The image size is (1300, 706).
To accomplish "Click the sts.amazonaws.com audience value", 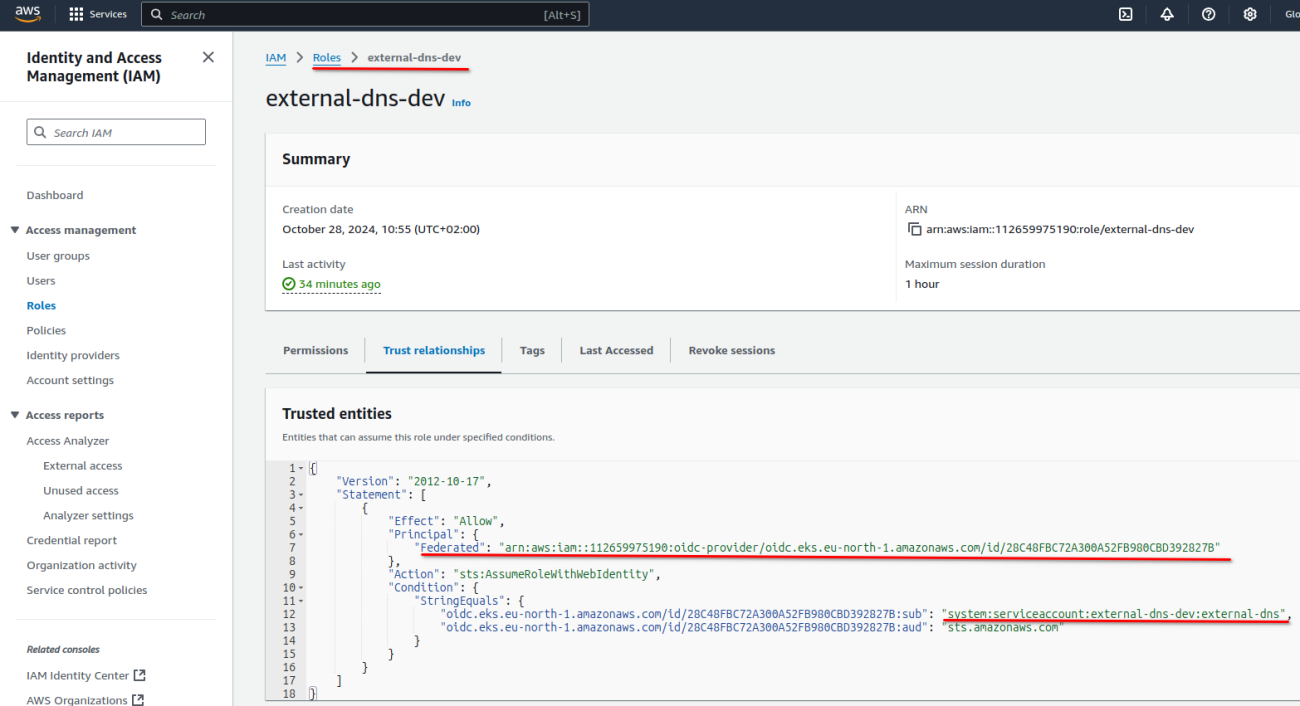I will pos(1002,627).
